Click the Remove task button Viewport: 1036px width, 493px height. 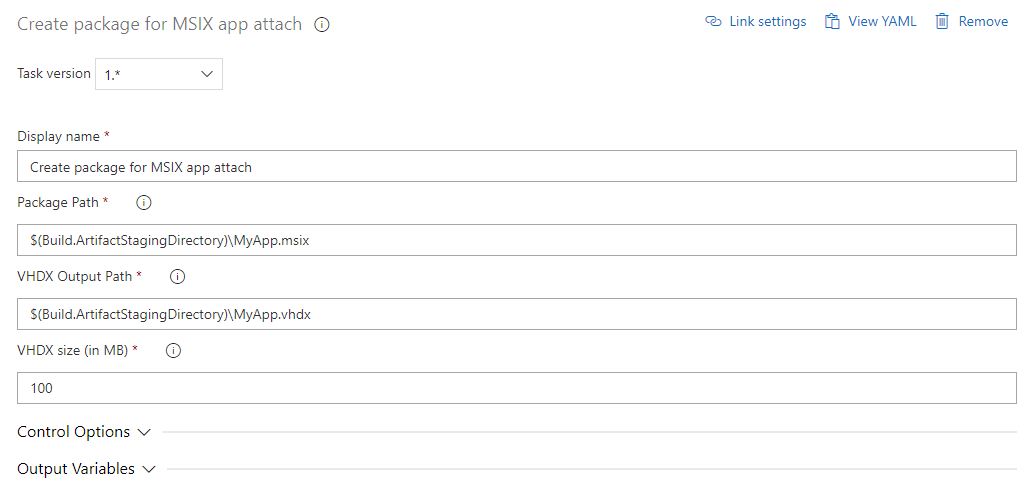coord(971,21)
